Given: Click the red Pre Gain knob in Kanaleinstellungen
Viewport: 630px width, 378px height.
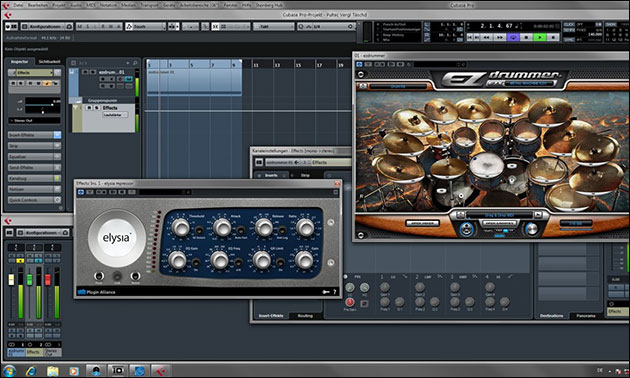Looking at the screenshot, I should point(350,302).
